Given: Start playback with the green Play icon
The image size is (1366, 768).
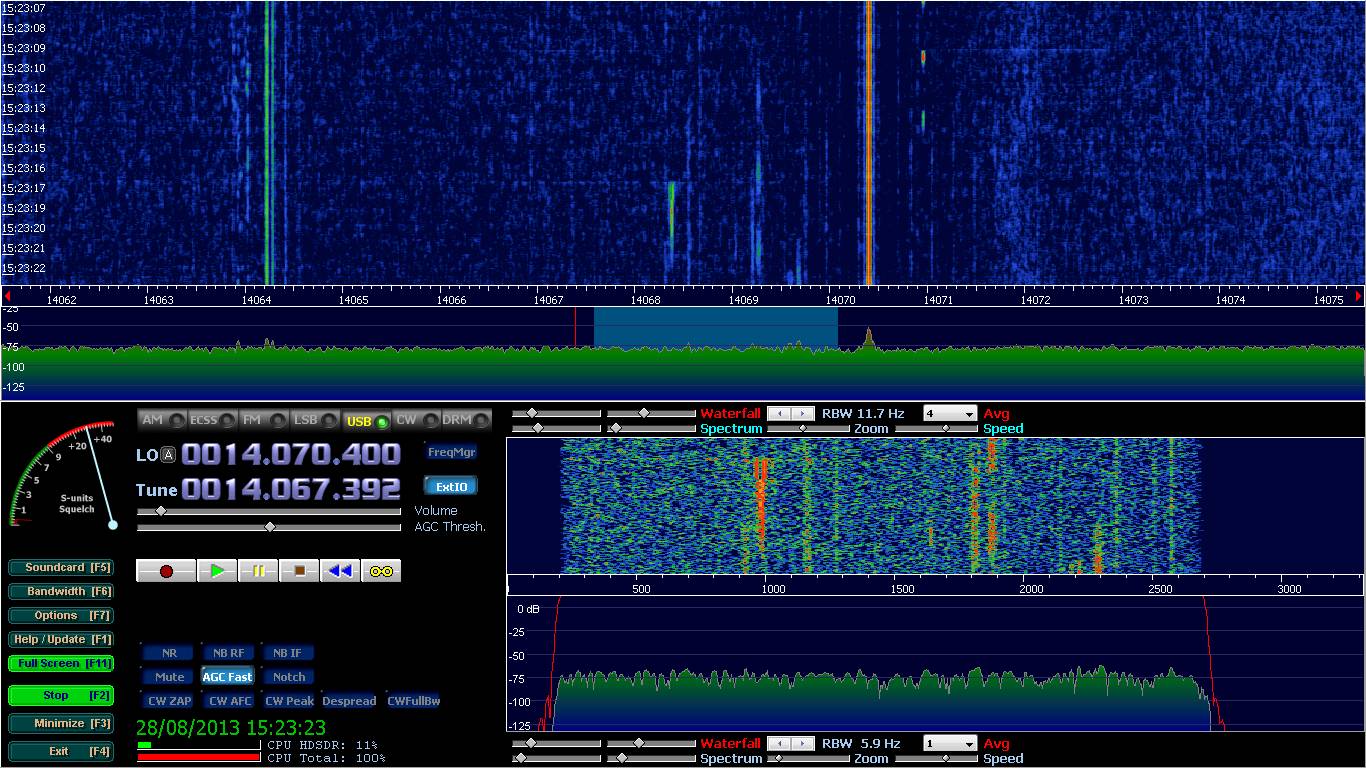Looking at the screenshot, I should pos(218,570).
